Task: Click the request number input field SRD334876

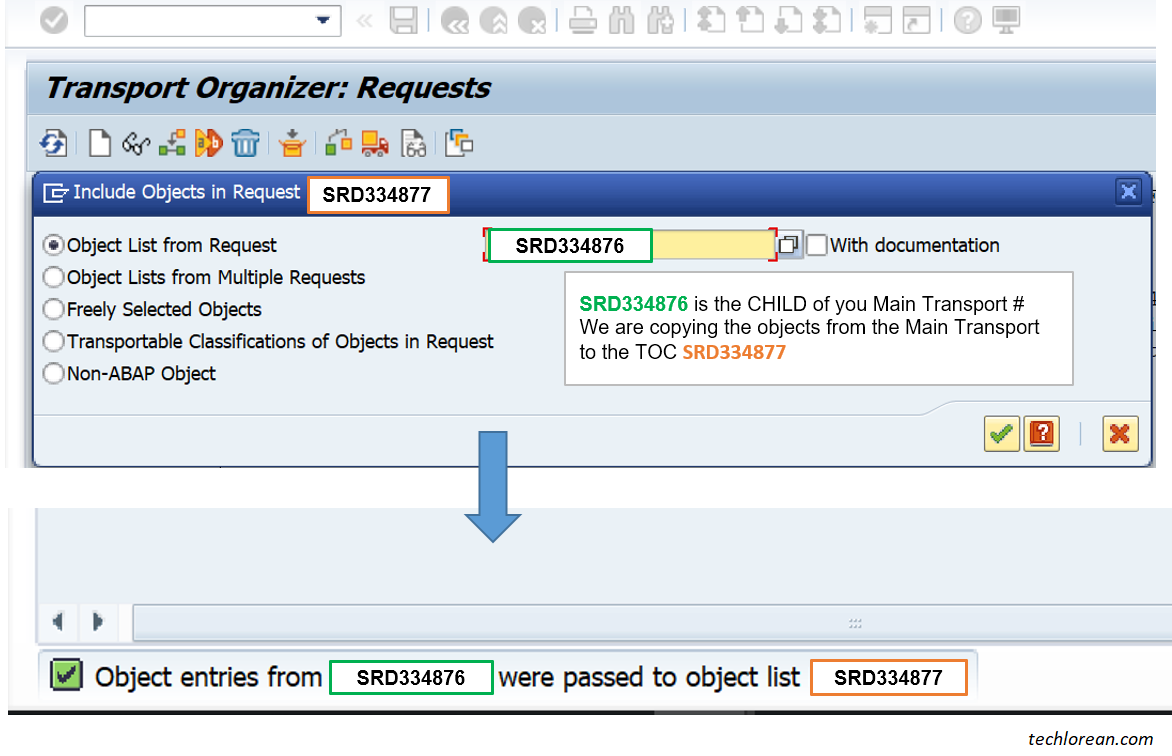Action: coord(630,246)
